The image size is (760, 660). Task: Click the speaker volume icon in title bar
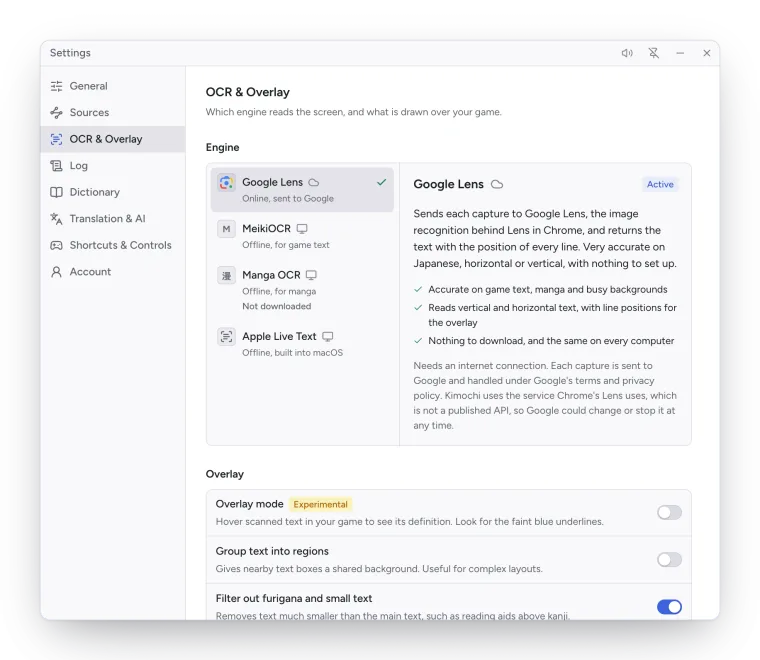pos(627,53)
